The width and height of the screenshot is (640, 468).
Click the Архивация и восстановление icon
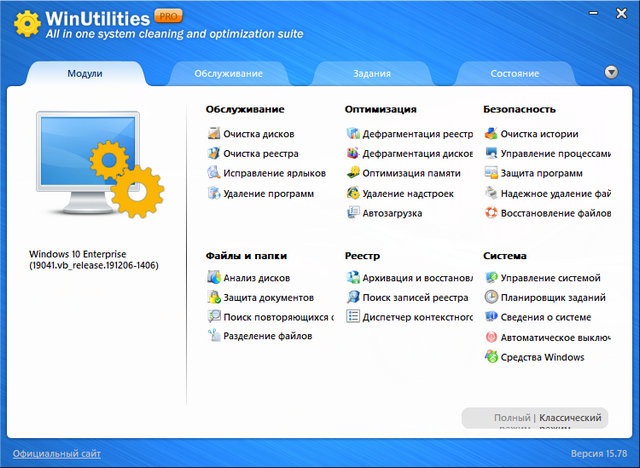click(x=353, y=277)
